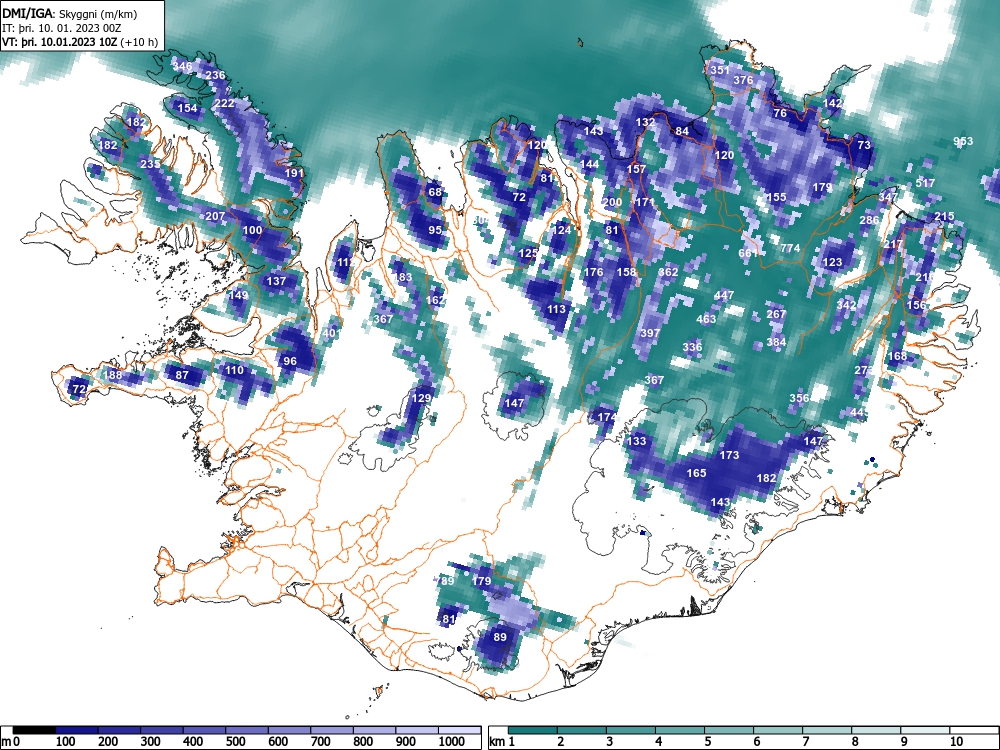Click the 'km 1' label on the kilometre scale
This screenshot has height=750, width=1000.
503,742
